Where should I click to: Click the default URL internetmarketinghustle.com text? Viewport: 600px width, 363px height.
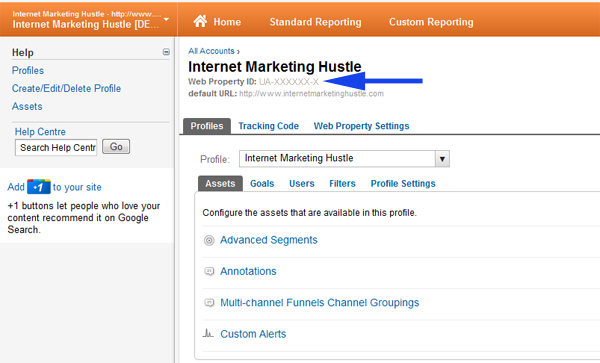coord(311,94)
